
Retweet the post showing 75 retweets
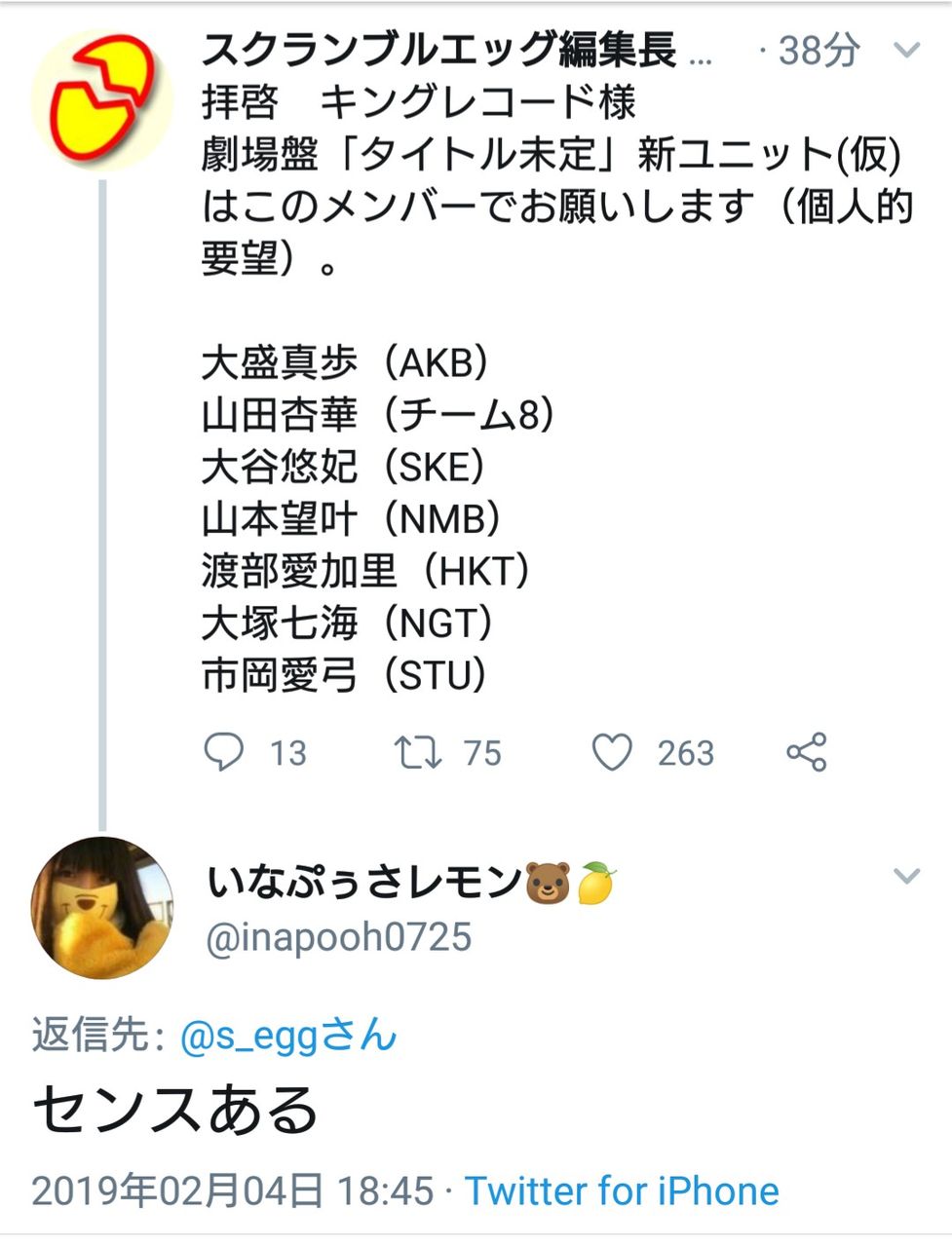tap(418, 752)
